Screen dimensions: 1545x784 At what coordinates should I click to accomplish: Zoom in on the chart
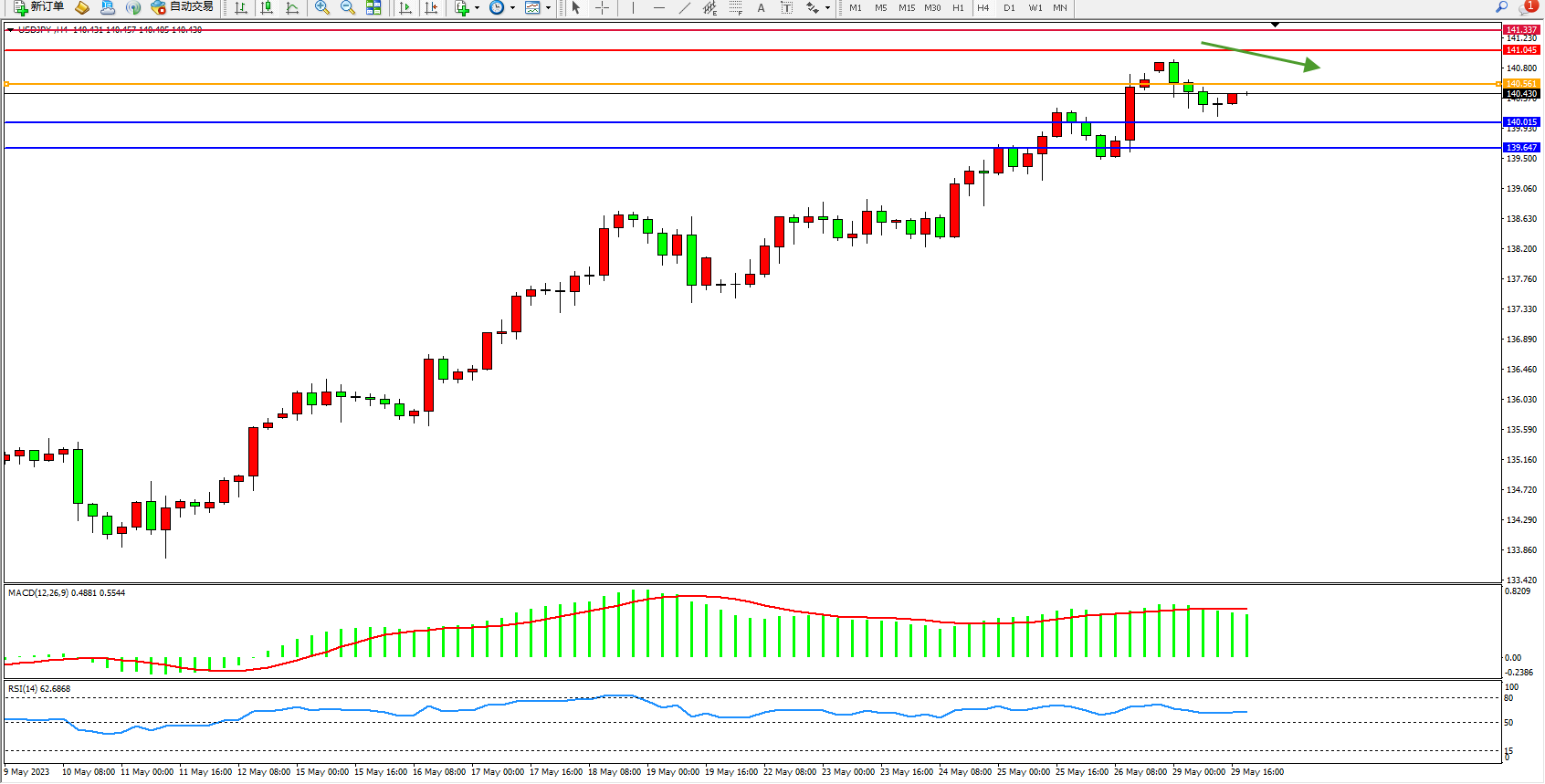point(321,7)
